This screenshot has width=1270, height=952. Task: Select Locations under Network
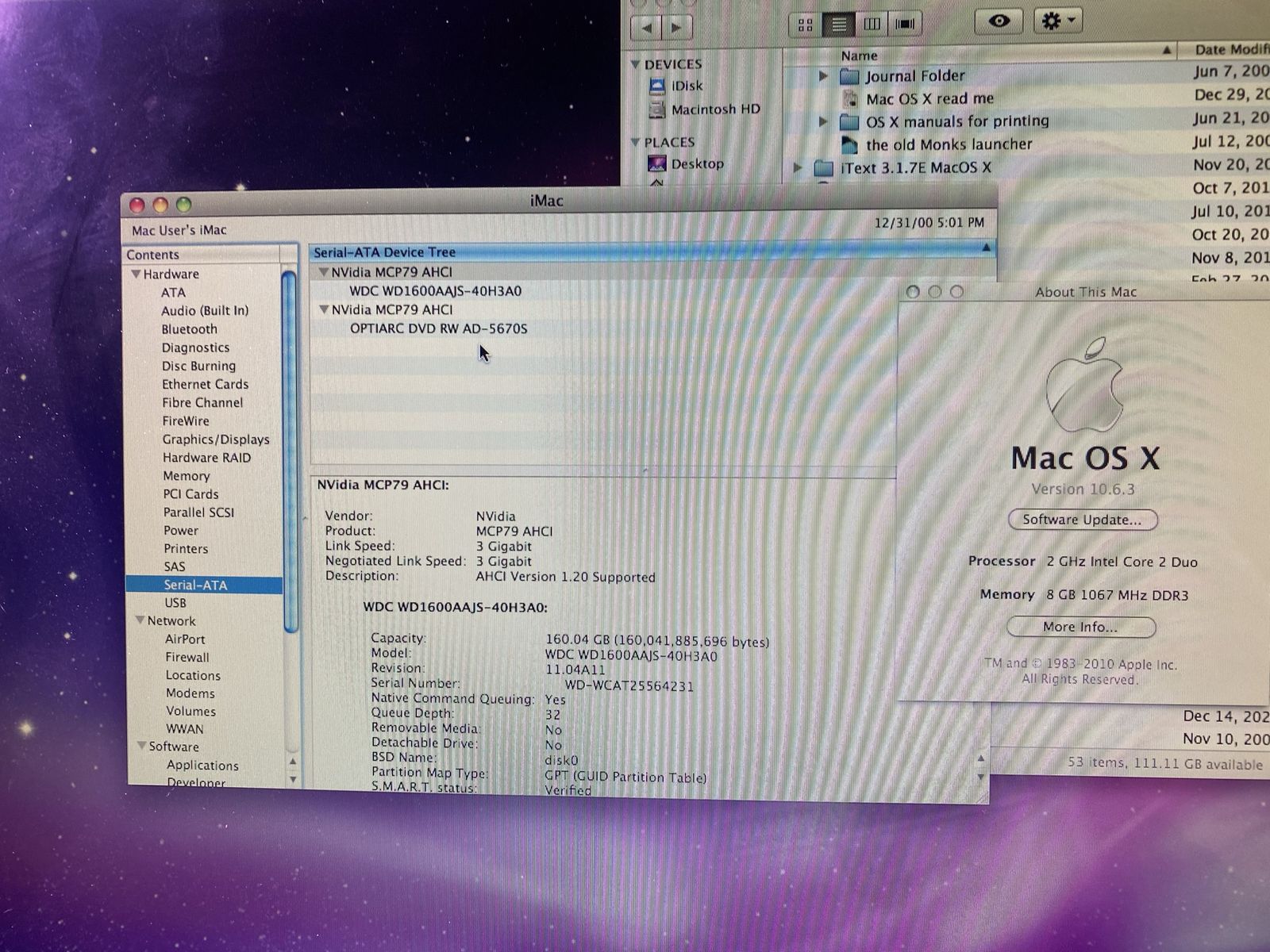(x=193, y=675)
